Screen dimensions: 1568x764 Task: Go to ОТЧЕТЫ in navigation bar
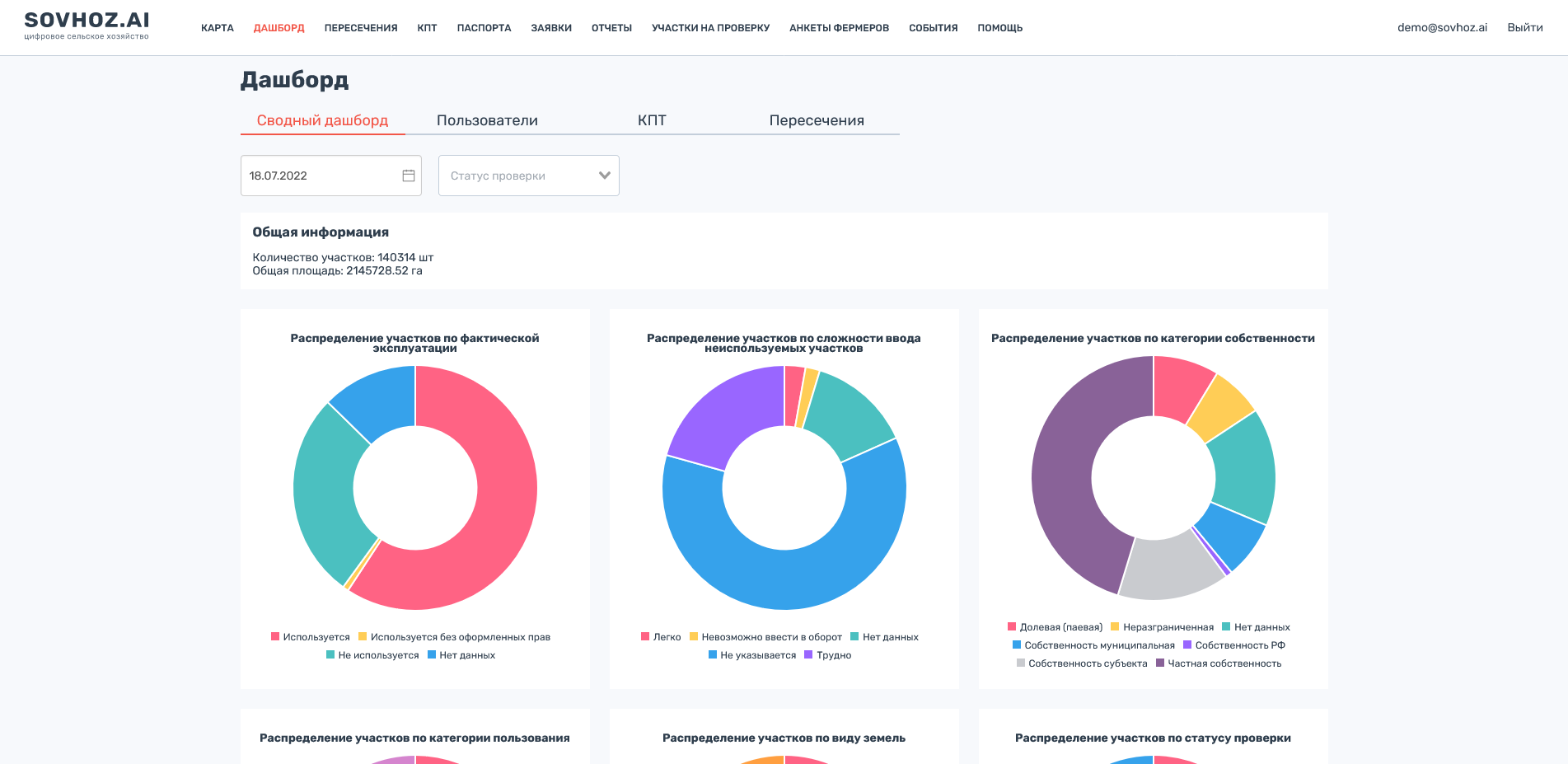[611, 28]
